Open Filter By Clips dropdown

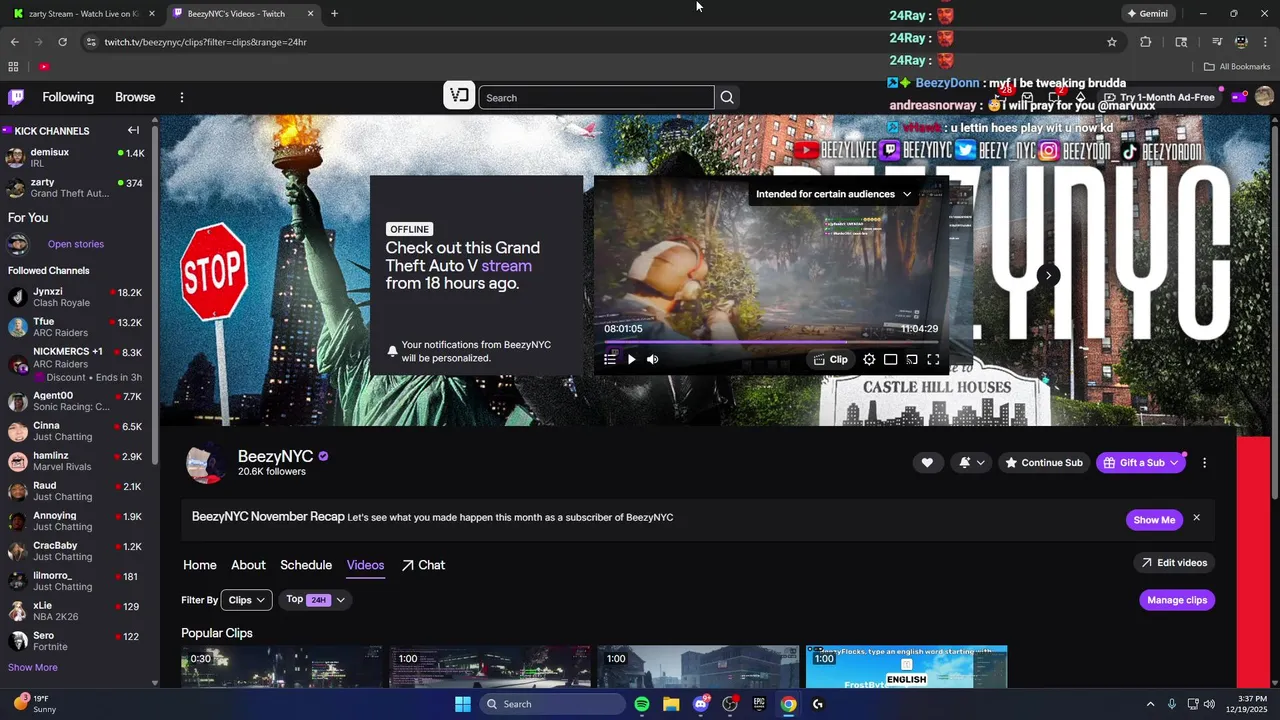[246, 600]
